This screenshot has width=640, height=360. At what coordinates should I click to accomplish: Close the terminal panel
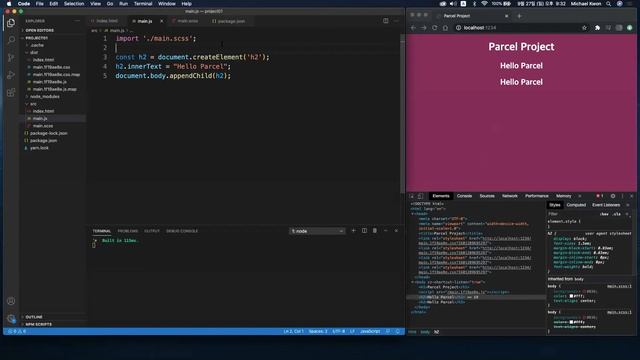(396, 231)
